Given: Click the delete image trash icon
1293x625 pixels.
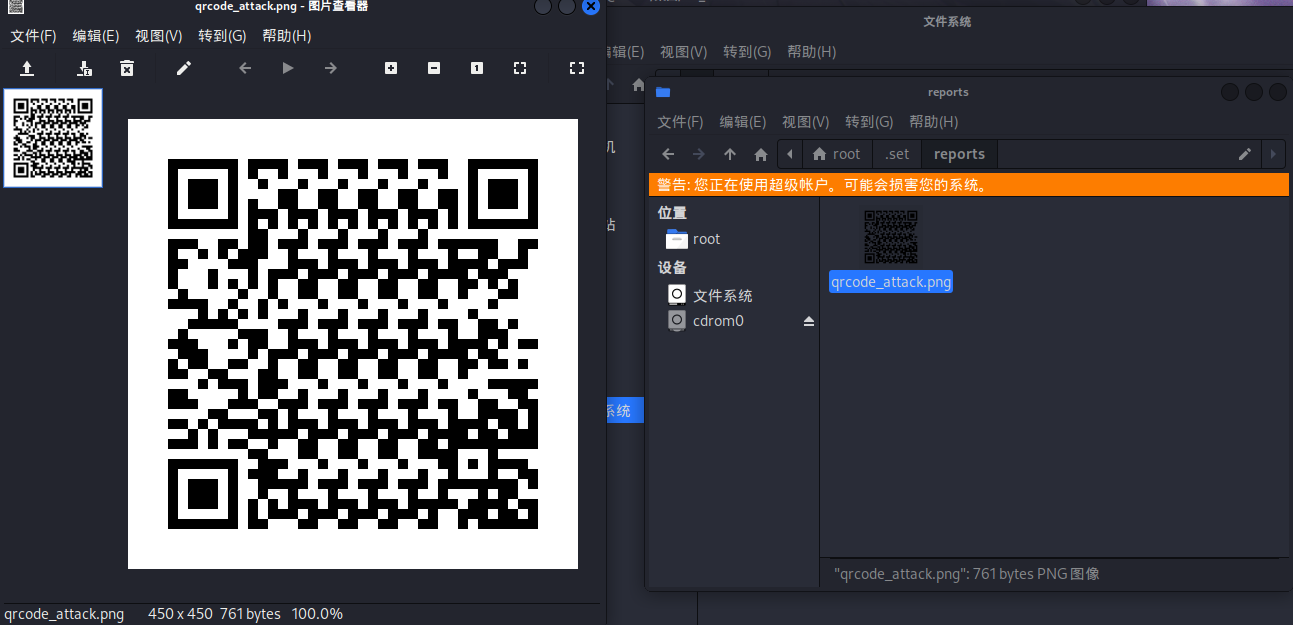Looking at the screenshot, I should [x=127, y=68].
